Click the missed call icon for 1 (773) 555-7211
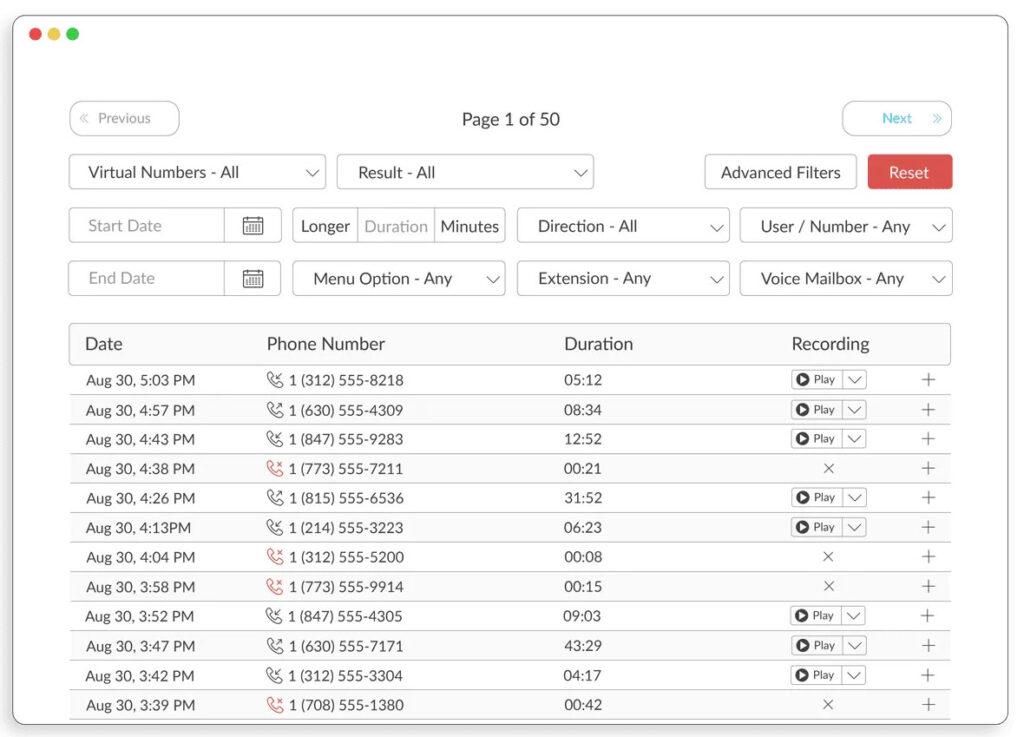 (275, 468)
